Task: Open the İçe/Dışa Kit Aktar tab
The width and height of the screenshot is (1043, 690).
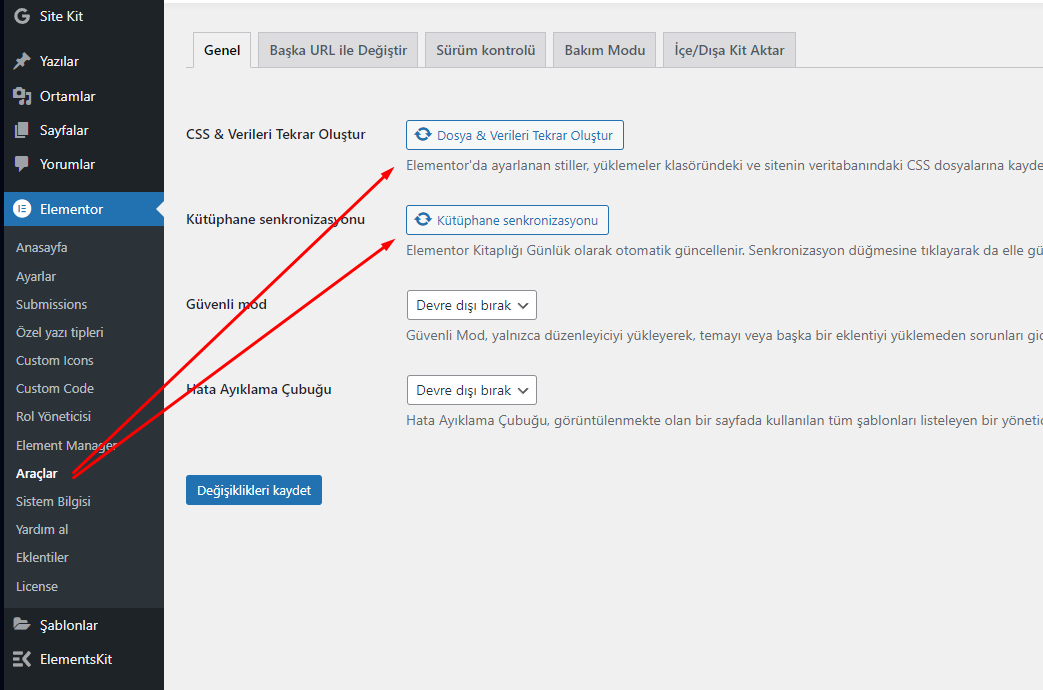Action: pos(729,50)
